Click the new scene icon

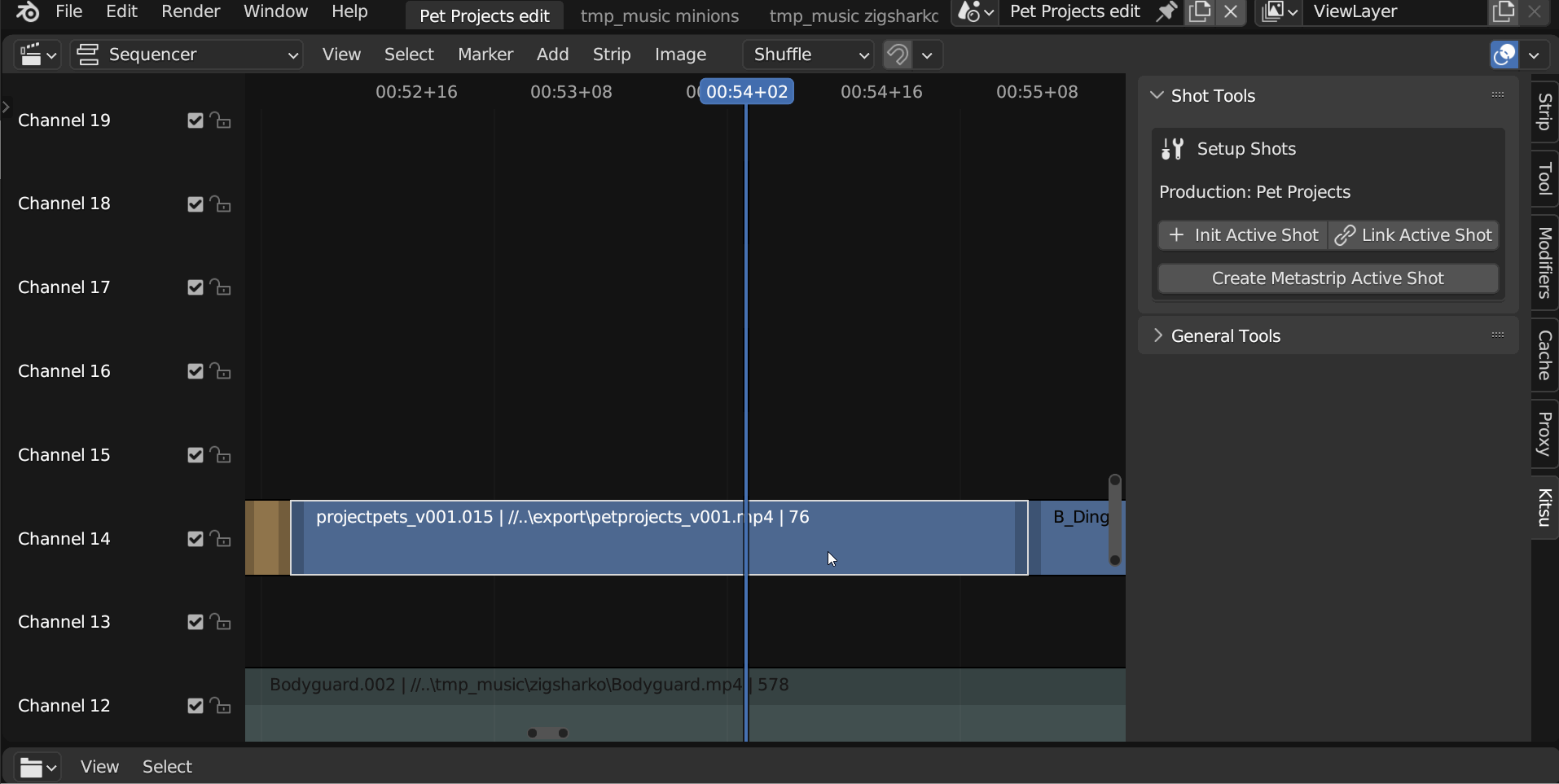pos(1200,12)
